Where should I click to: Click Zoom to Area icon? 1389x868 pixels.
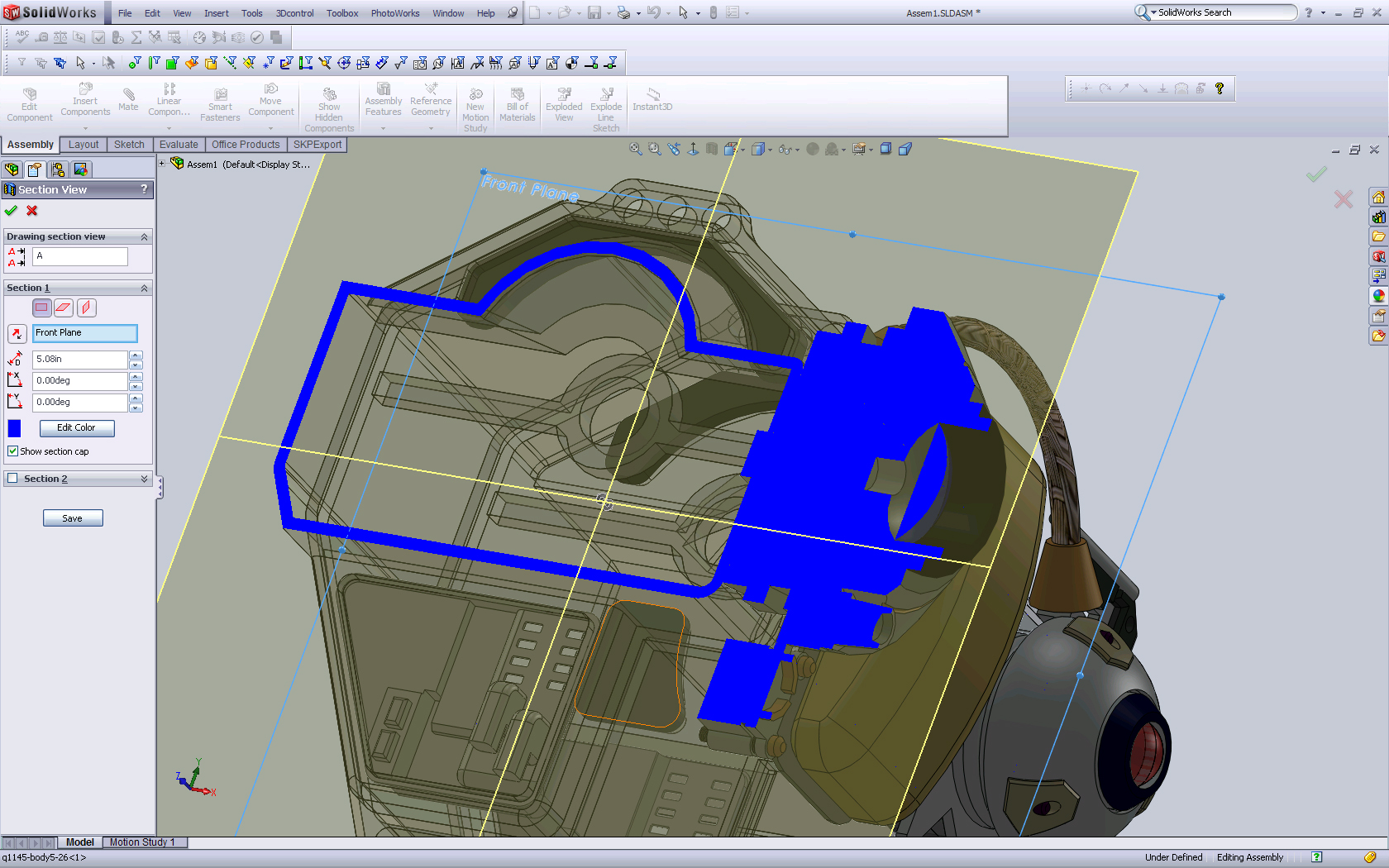coord(655,149)
